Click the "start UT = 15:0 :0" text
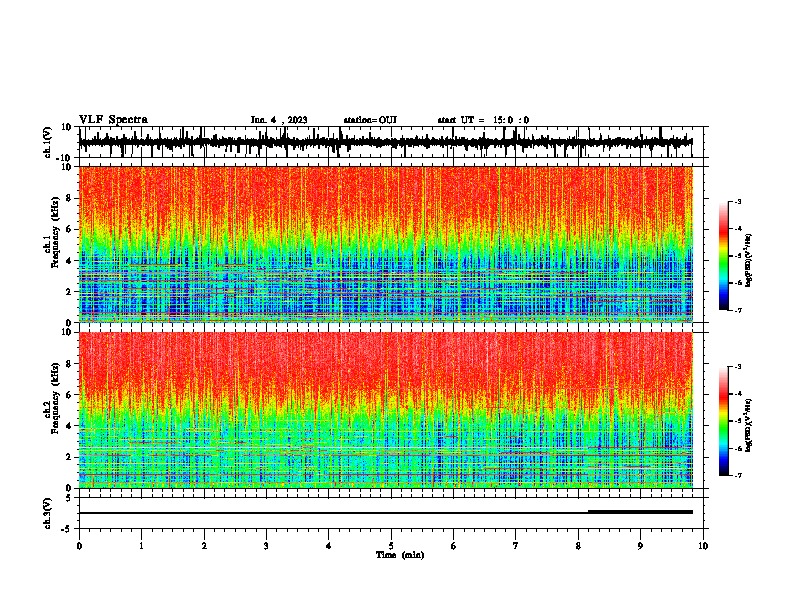Image resolution: width=792 pixels, height=612 pixels. click(483, 120)
